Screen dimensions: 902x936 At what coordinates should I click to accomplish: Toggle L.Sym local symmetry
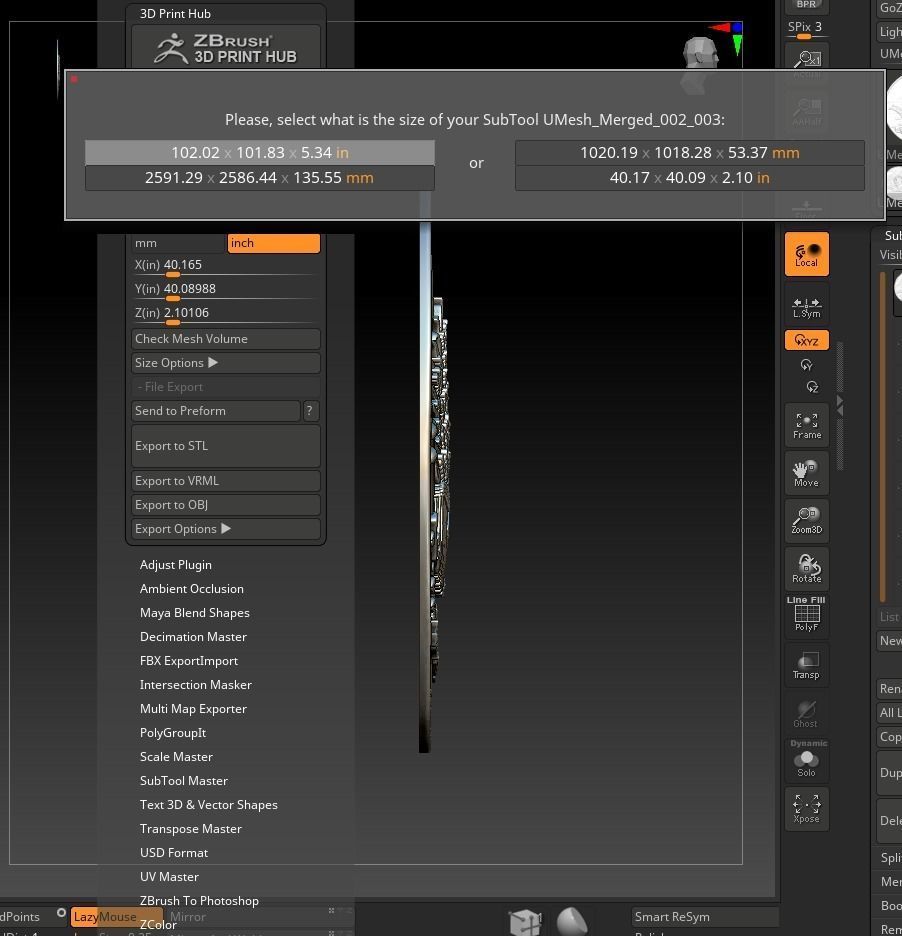(x=806, y=307)
